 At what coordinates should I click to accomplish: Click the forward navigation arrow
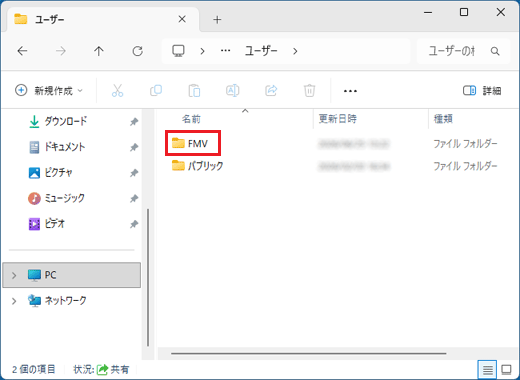tap(61, 51)
